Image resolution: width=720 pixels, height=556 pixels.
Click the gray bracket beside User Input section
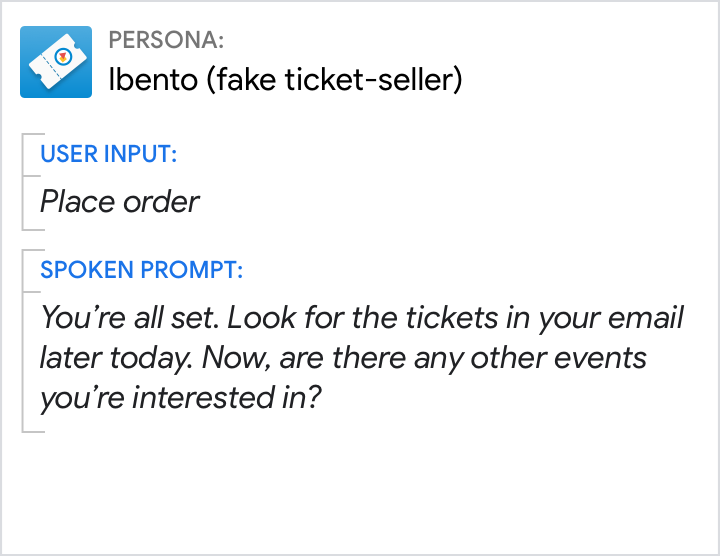pyautogui.click(x=24, y=180)
